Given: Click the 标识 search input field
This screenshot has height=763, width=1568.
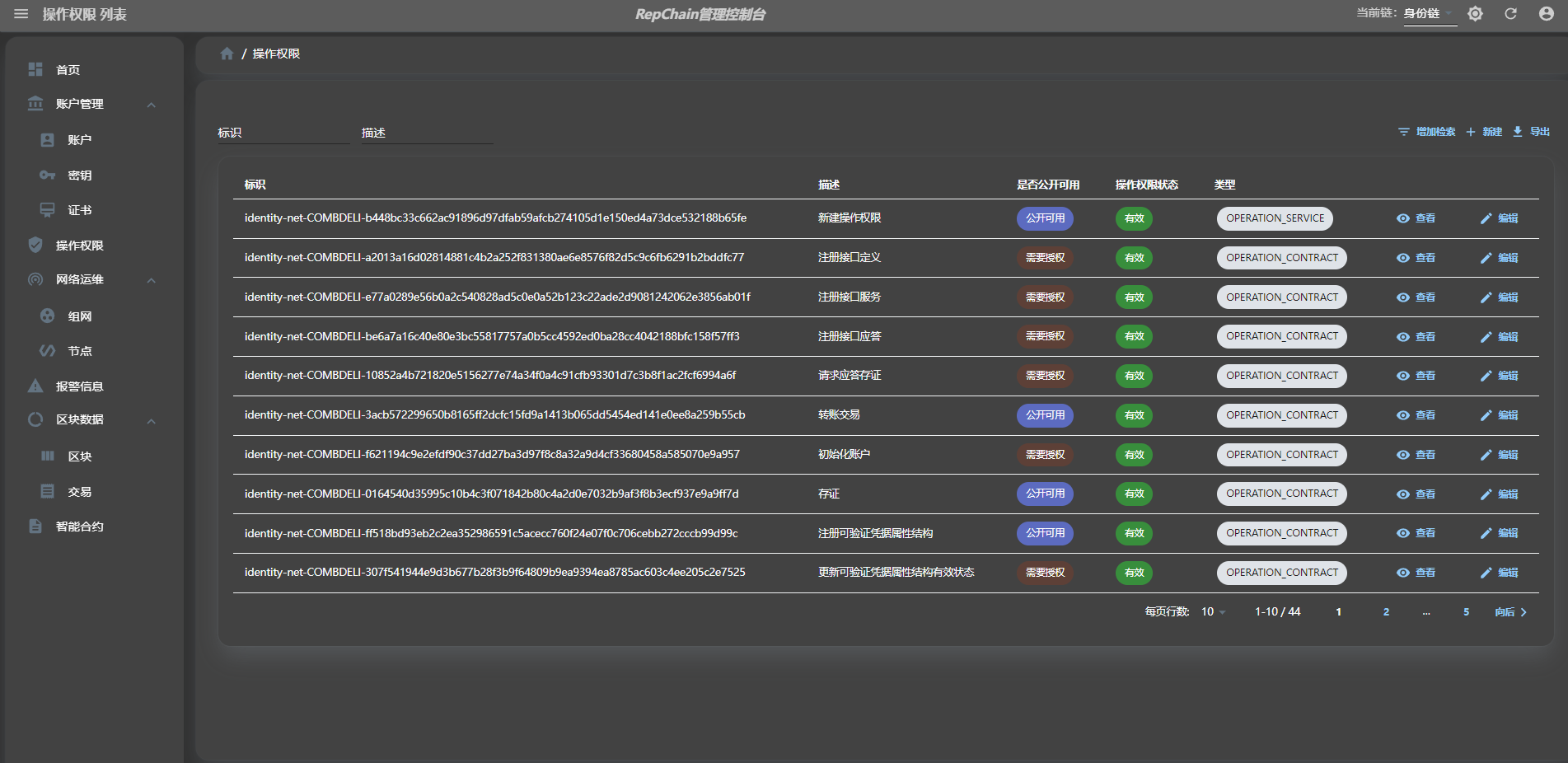Looking at the screenshot, I should click(x=283, y=133).
